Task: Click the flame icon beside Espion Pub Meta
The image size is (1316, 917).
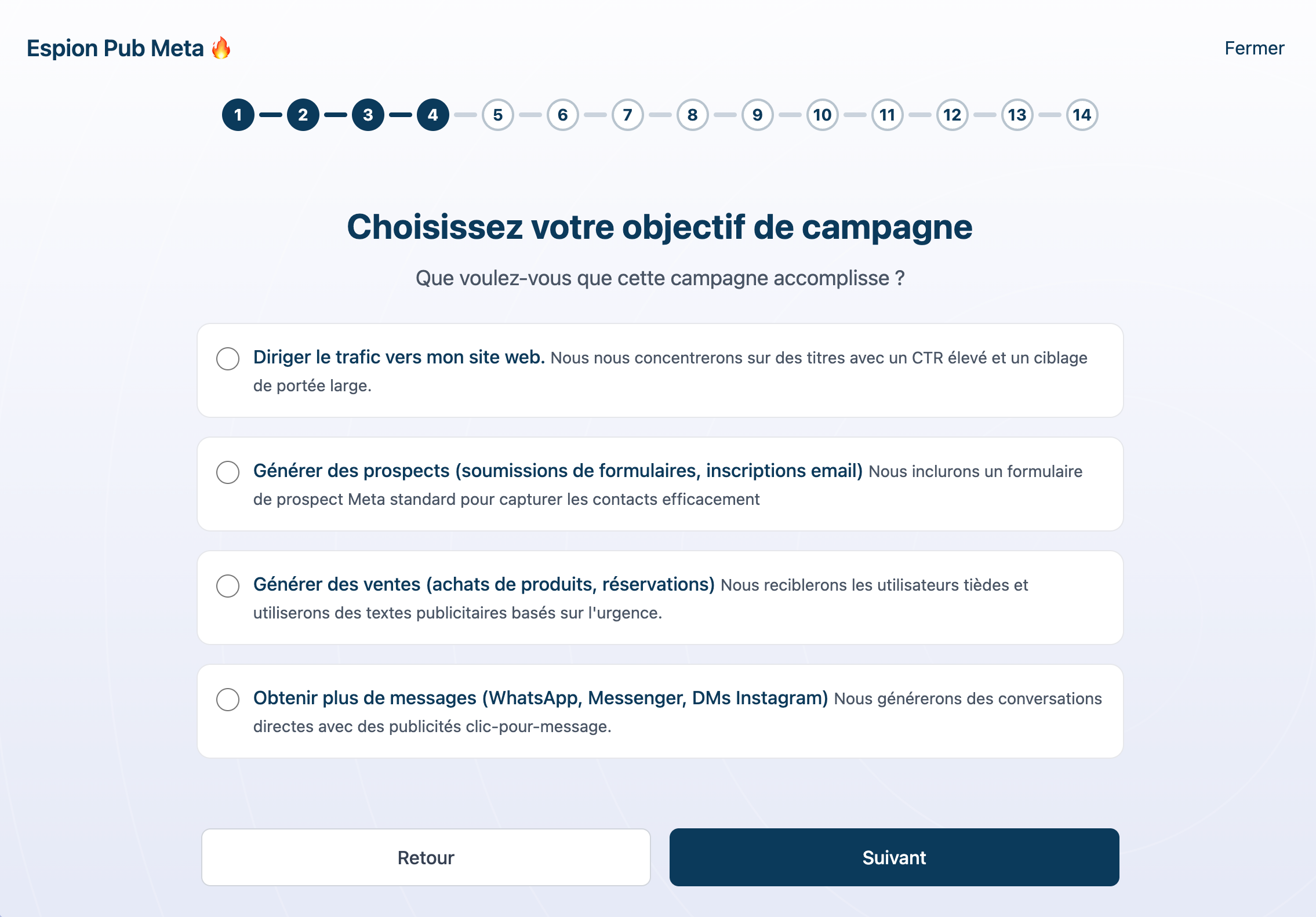Action: point(221,48)
